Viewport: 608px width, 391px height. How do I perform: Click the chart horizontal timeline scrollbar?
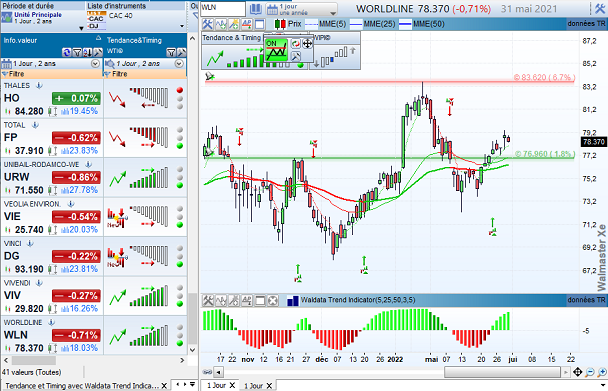[392, 372]
